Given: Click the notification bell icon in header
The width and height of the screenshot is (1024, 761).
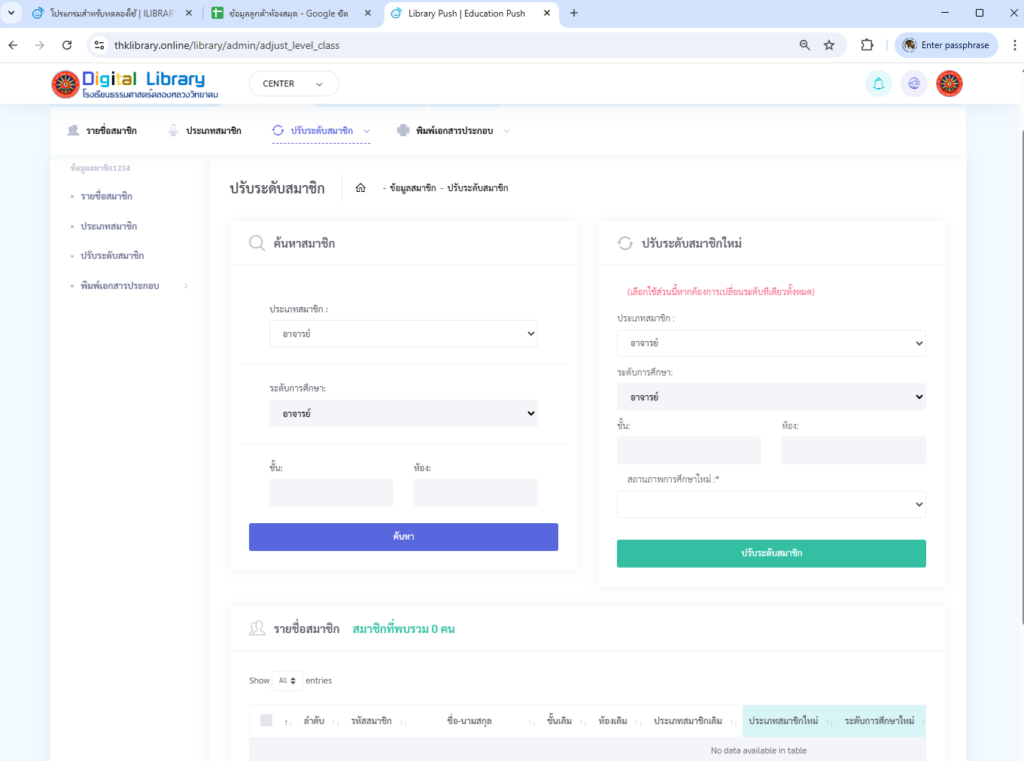Looking at the screenshot, I should point(878,84).
